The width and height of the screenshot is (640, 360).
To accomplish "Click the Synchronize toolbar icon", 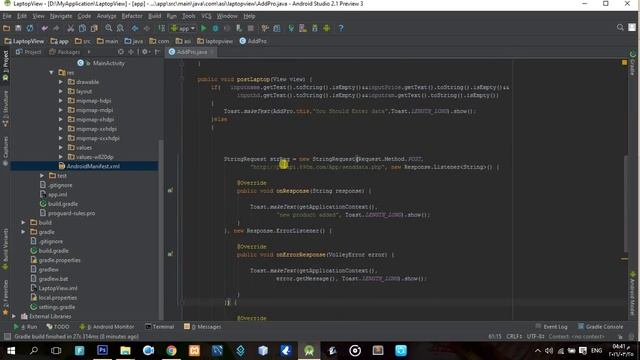I will coord(30,28).
